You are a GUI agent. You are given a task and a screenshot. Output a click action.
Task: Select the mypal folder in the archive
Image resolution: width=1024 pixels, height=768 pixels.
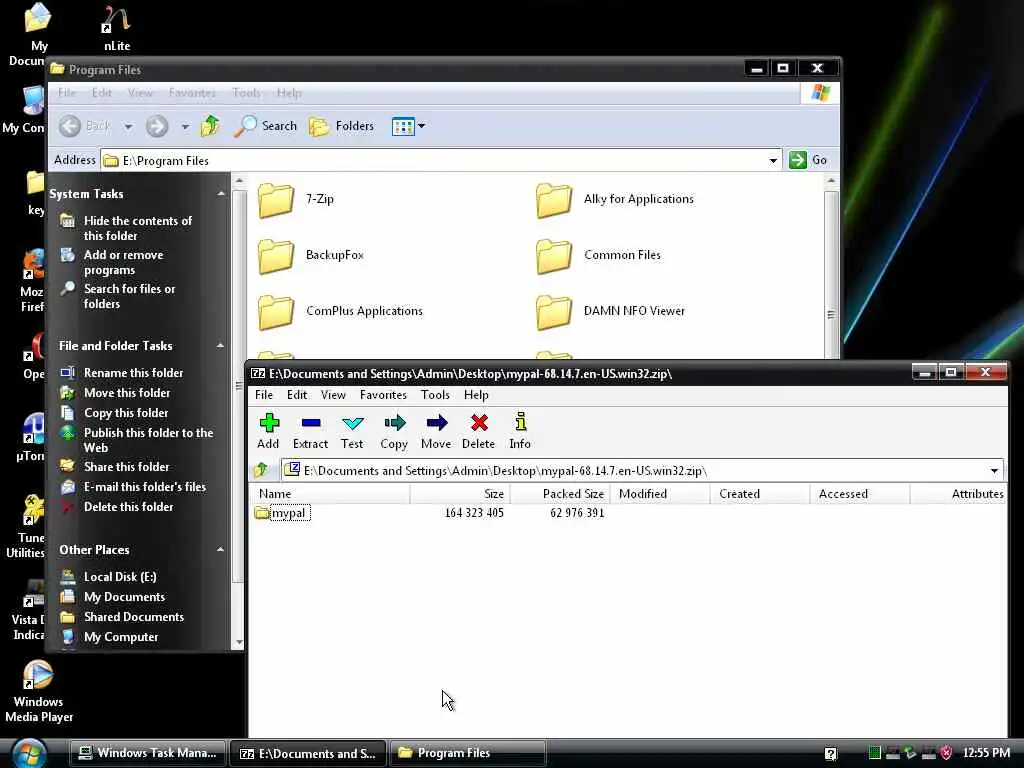click(x=283, y=513)
